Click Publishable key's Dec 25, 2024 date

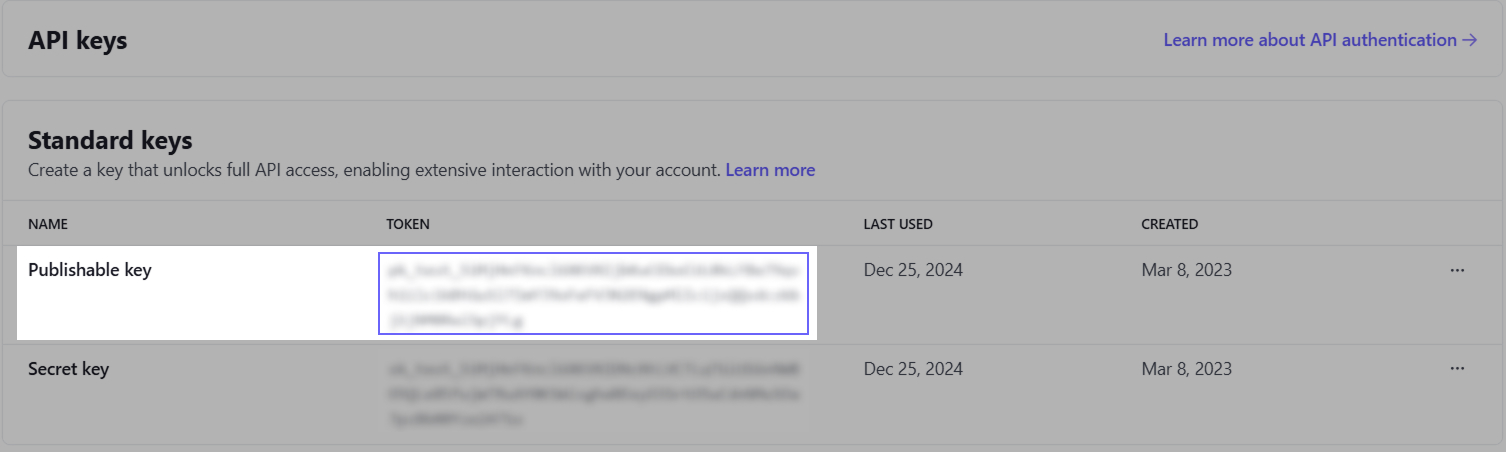(x=913, y=270)
